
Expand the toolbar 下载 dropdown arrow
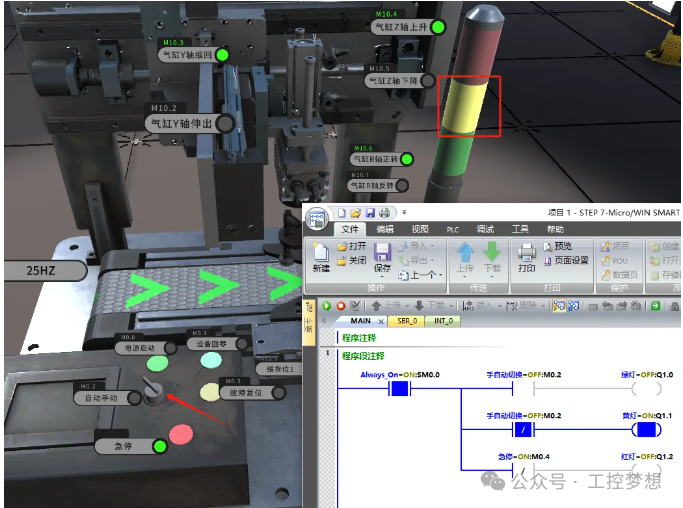pyautogui.click(x=450, y=306)
